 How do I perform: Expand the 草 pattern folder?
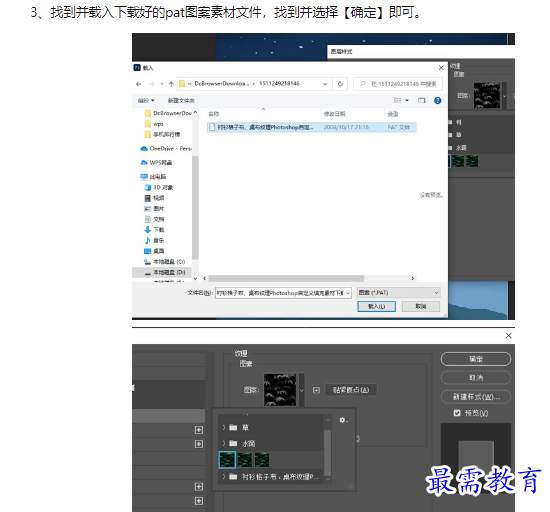click(223, 427)
